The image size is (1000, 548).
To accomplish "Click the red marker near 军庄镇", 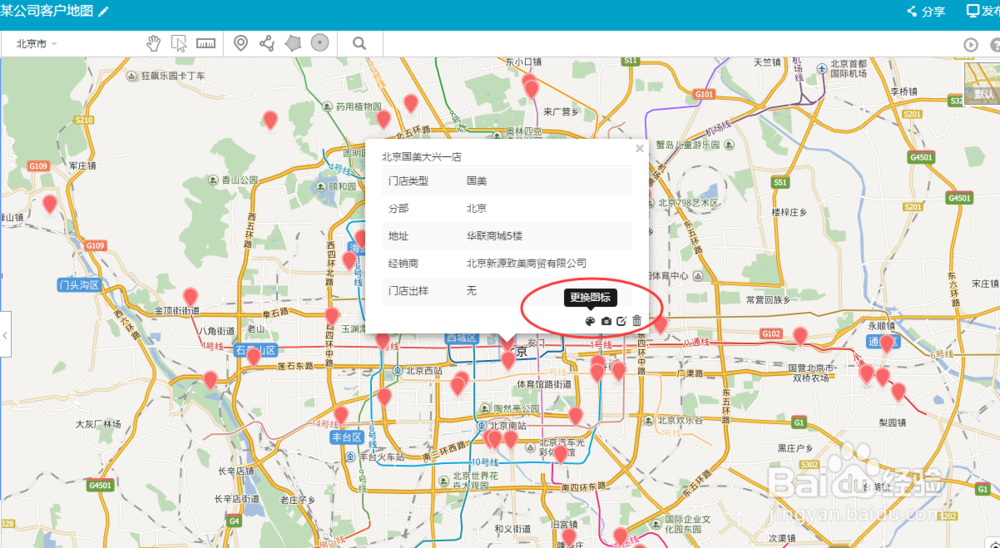I will click(50, 204).
